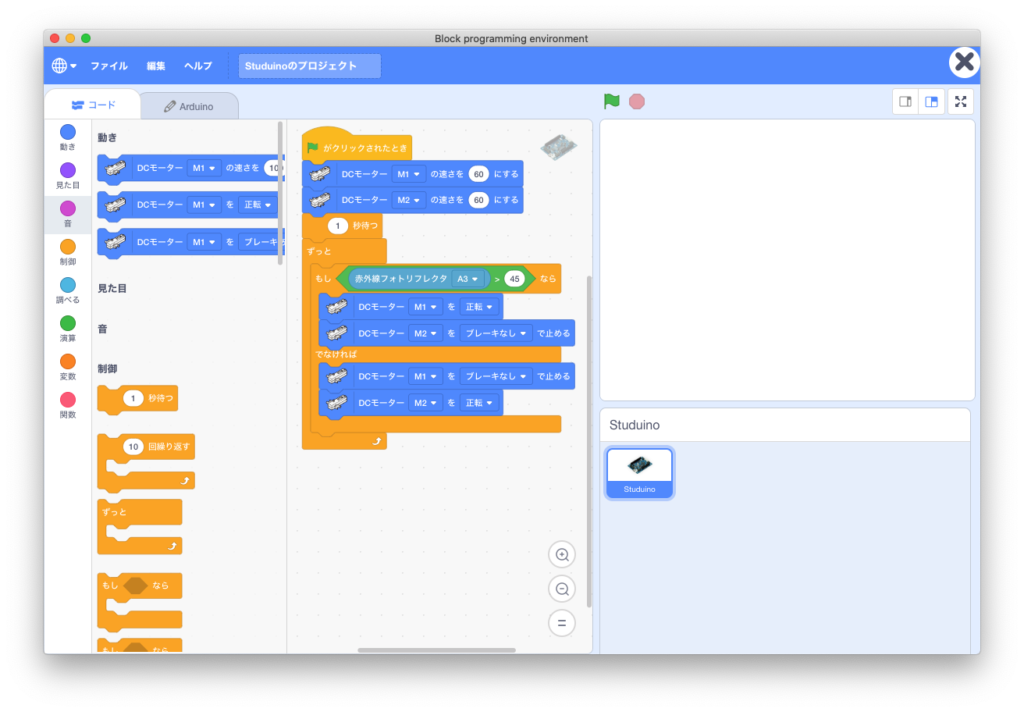Open the language globe dropdown
The height and width of the screenshot is (712, 1024).
pyautogui.click(x=63, y=65)
